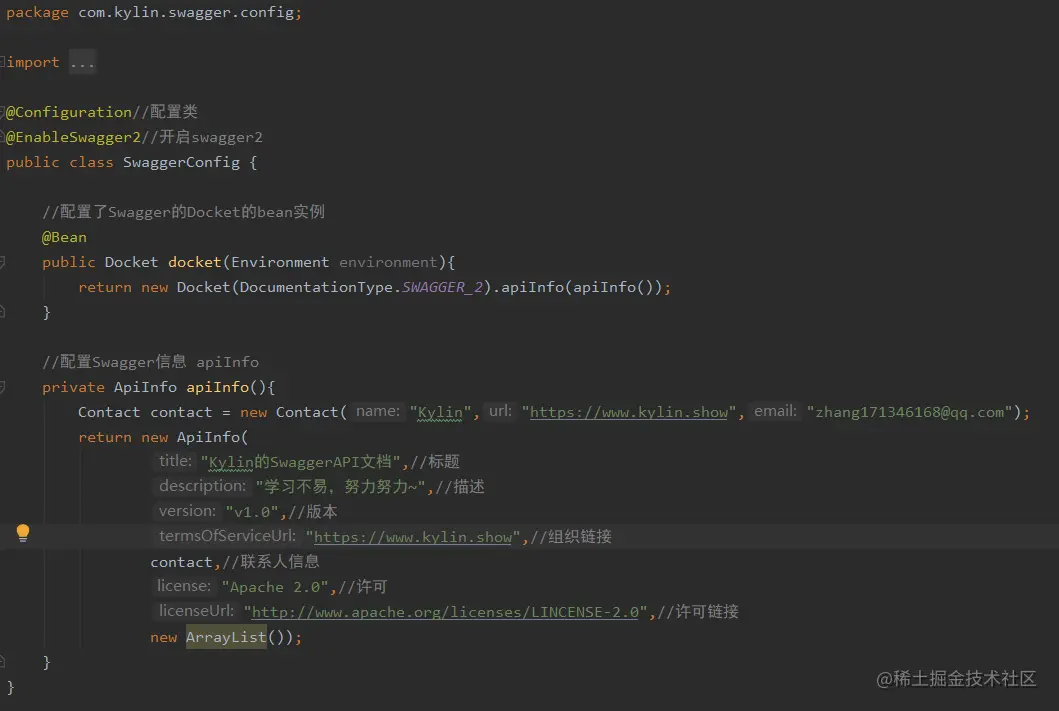Open the termsOfServiceUrl kylin.show link

coord(413,537)
